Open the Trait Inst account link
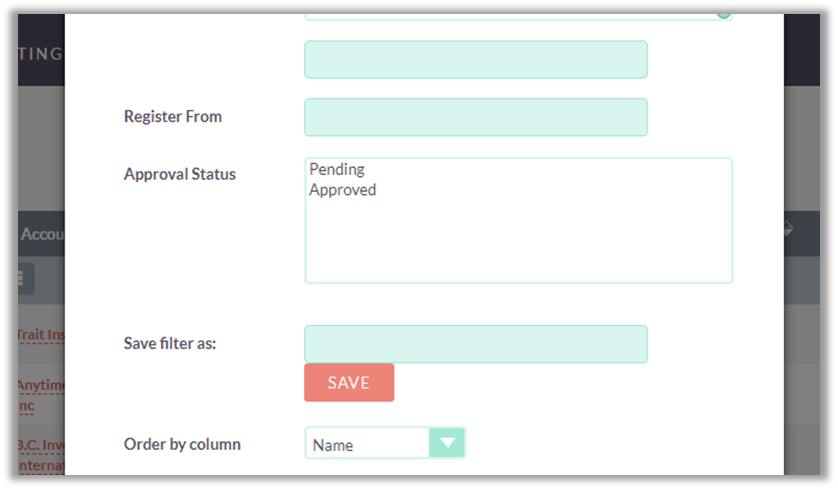Viewport: 838px width, 489px height. [41, 335]
